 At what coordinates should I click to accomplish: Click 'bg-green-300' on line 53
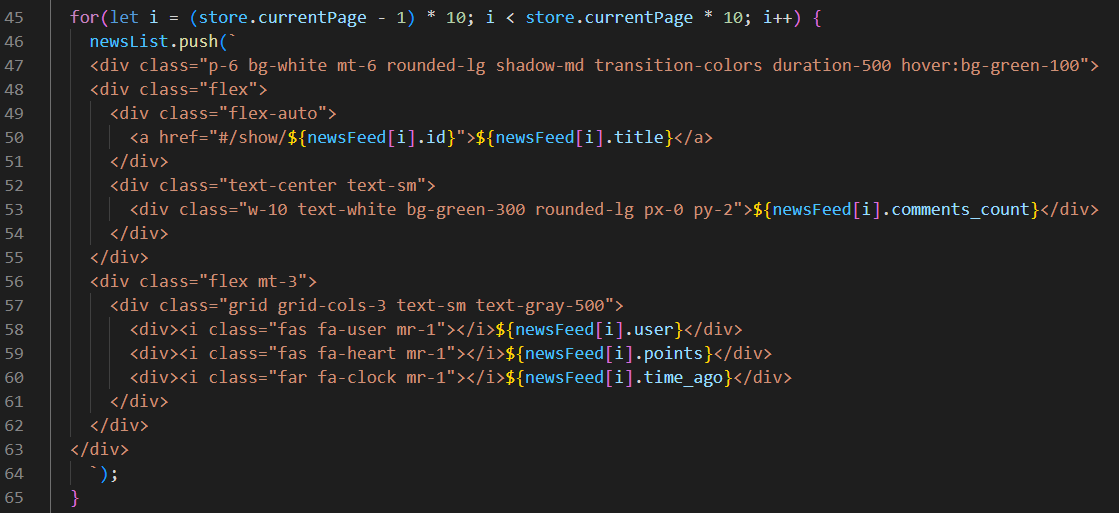tap(466, 210)
